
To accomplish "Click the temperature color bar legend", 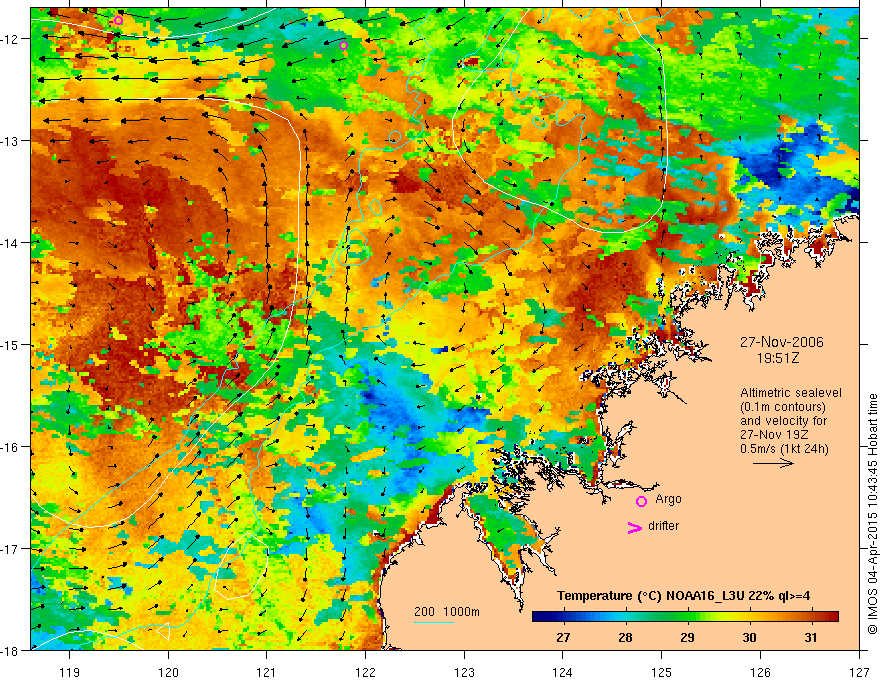I will 685,616.
